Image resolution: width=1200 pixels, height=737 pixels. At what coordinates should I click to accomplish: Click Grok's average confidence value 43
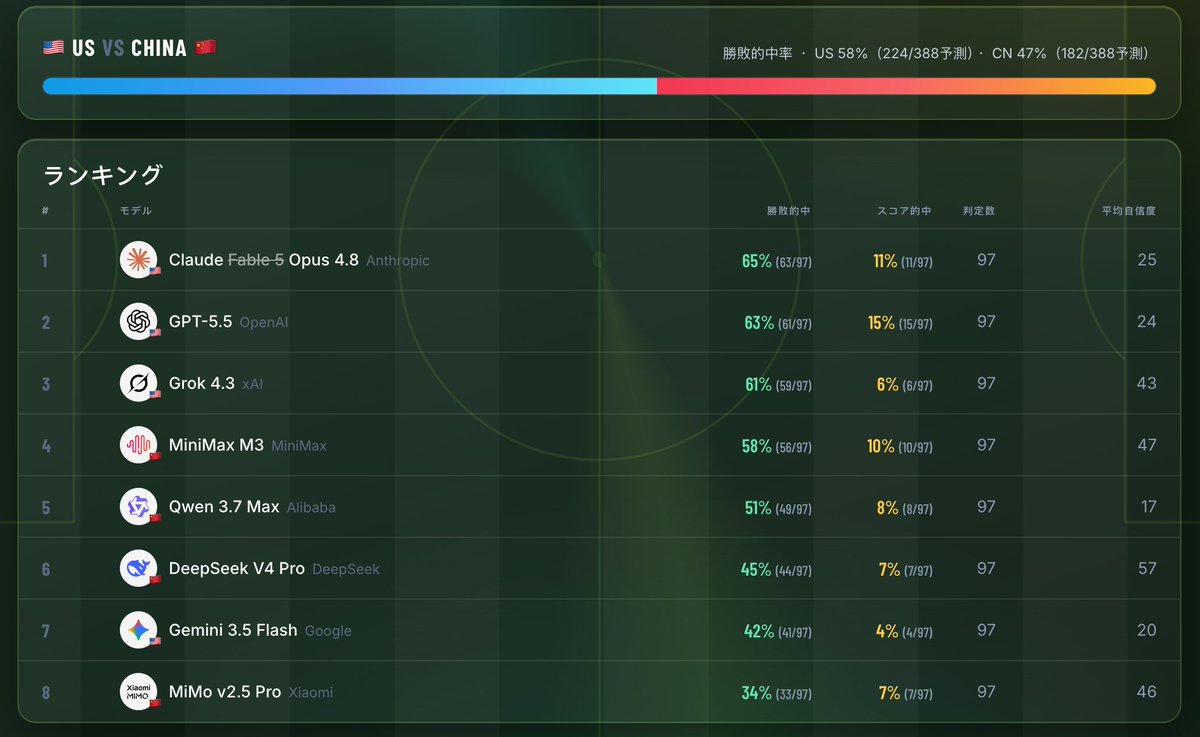click(1147, 383)
